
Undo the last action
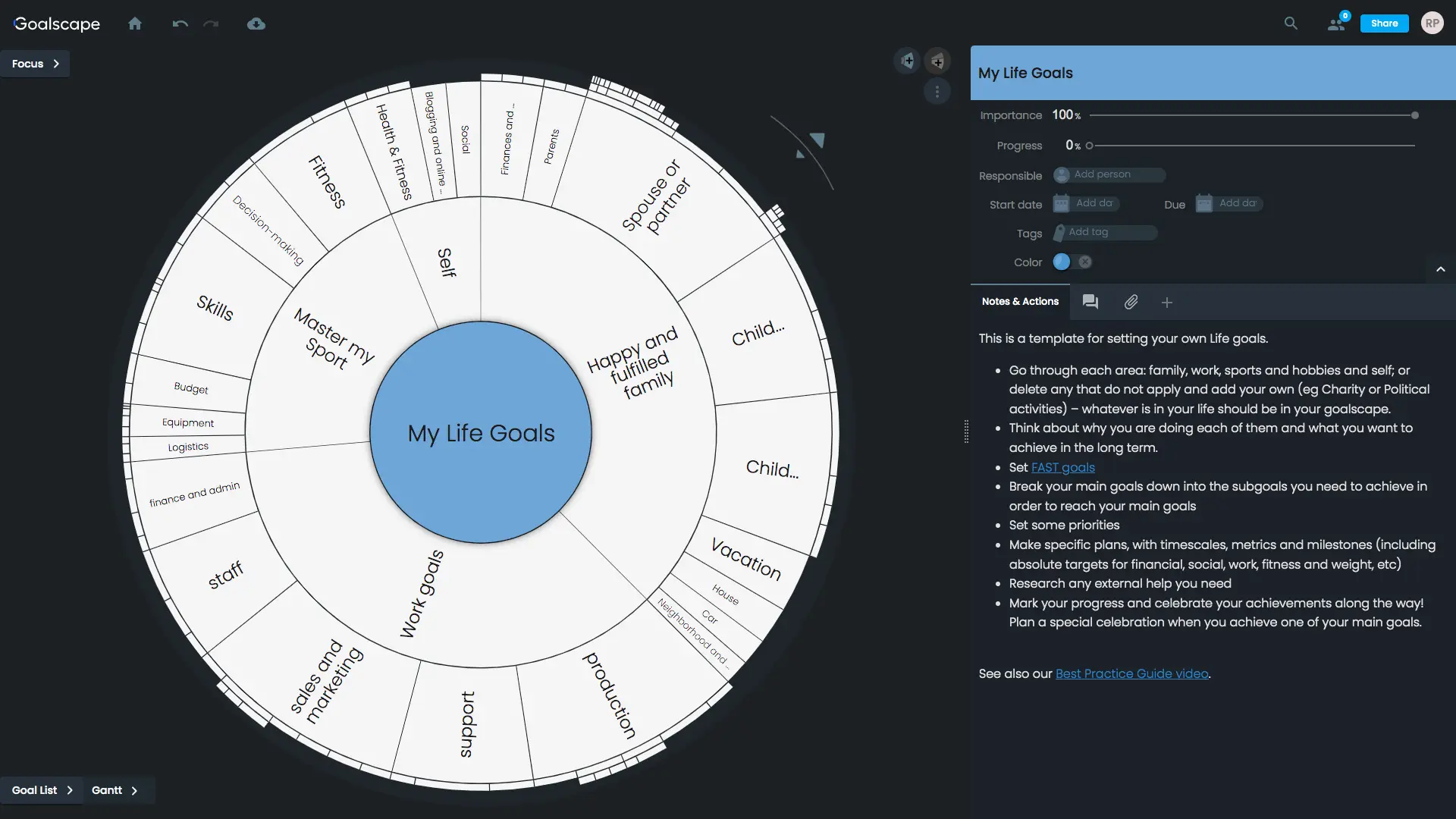point(180,24)
